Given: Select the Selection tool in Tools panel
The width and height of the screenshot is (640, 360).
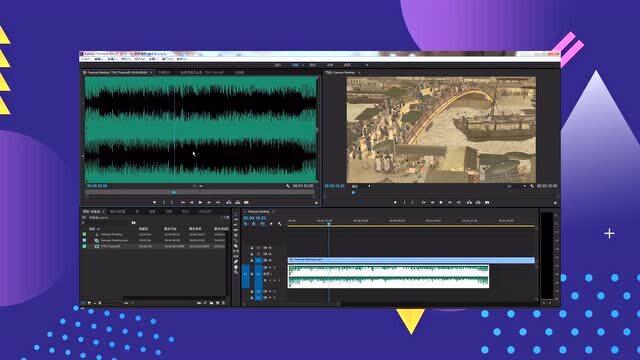Looking at the screenshot, I should point(236,214).
